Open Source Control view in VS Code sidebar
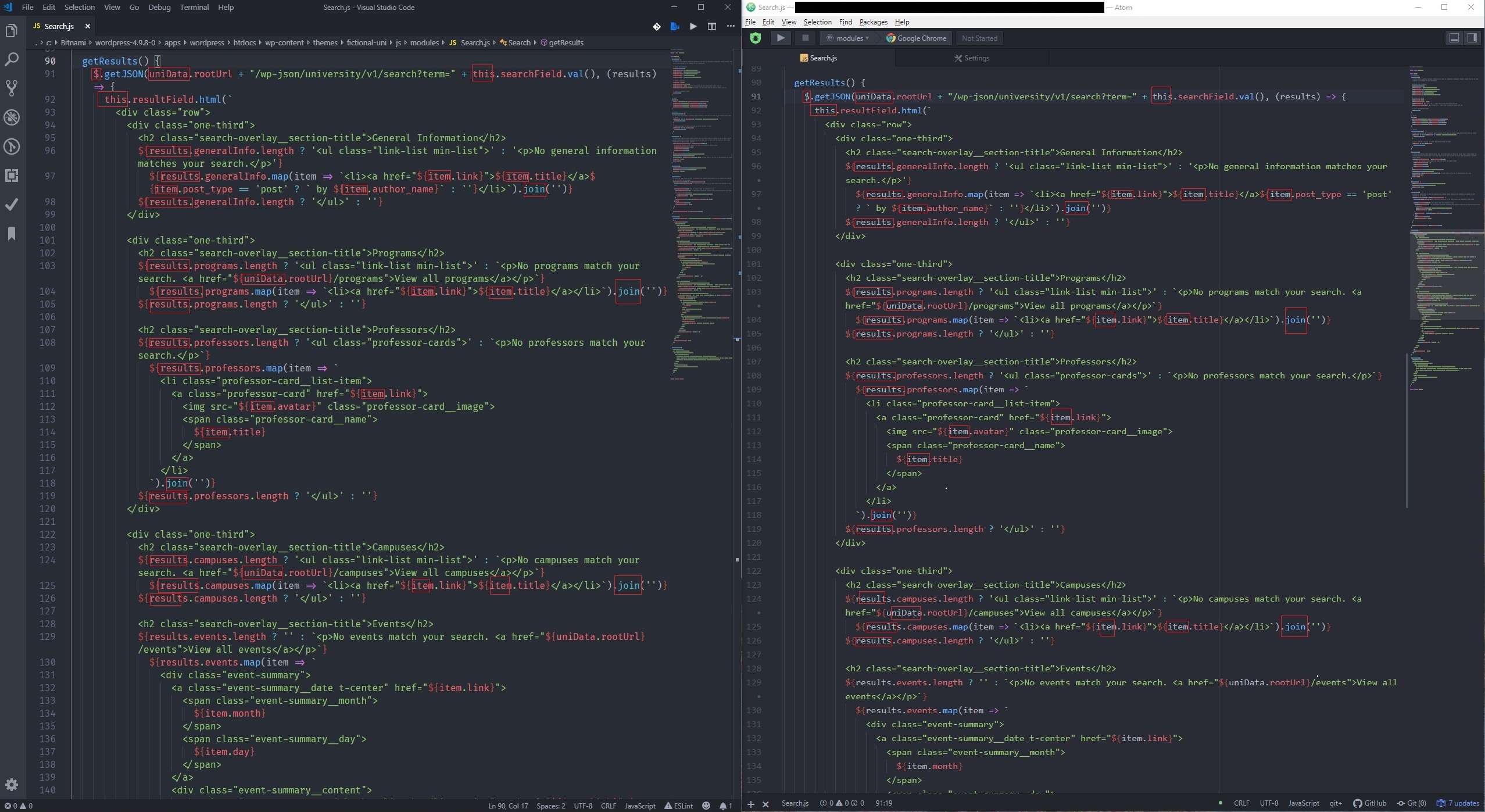 pyautogui.click(x=12, y=88)
